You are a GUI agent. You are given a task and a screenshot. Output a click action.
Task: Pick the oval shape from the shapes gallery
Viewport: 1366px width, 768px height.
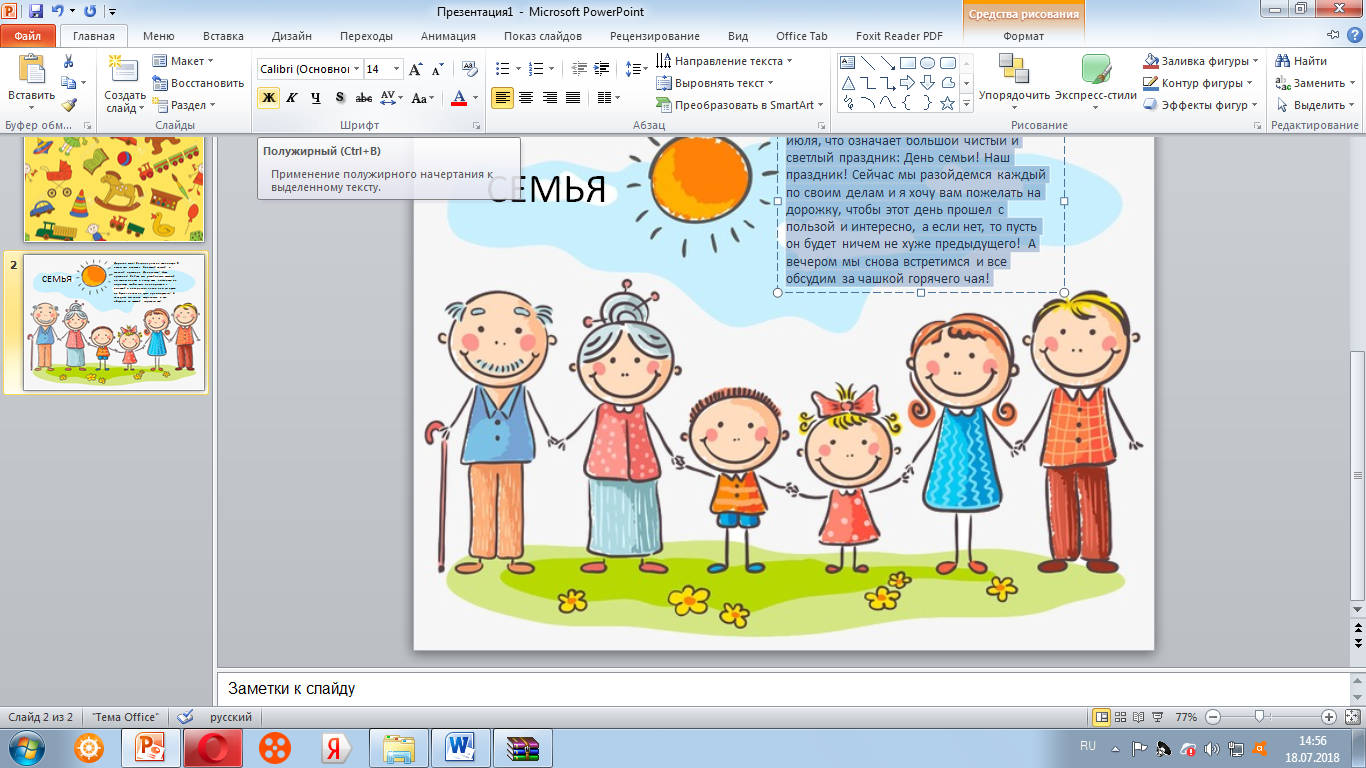(x=927, y=63)
